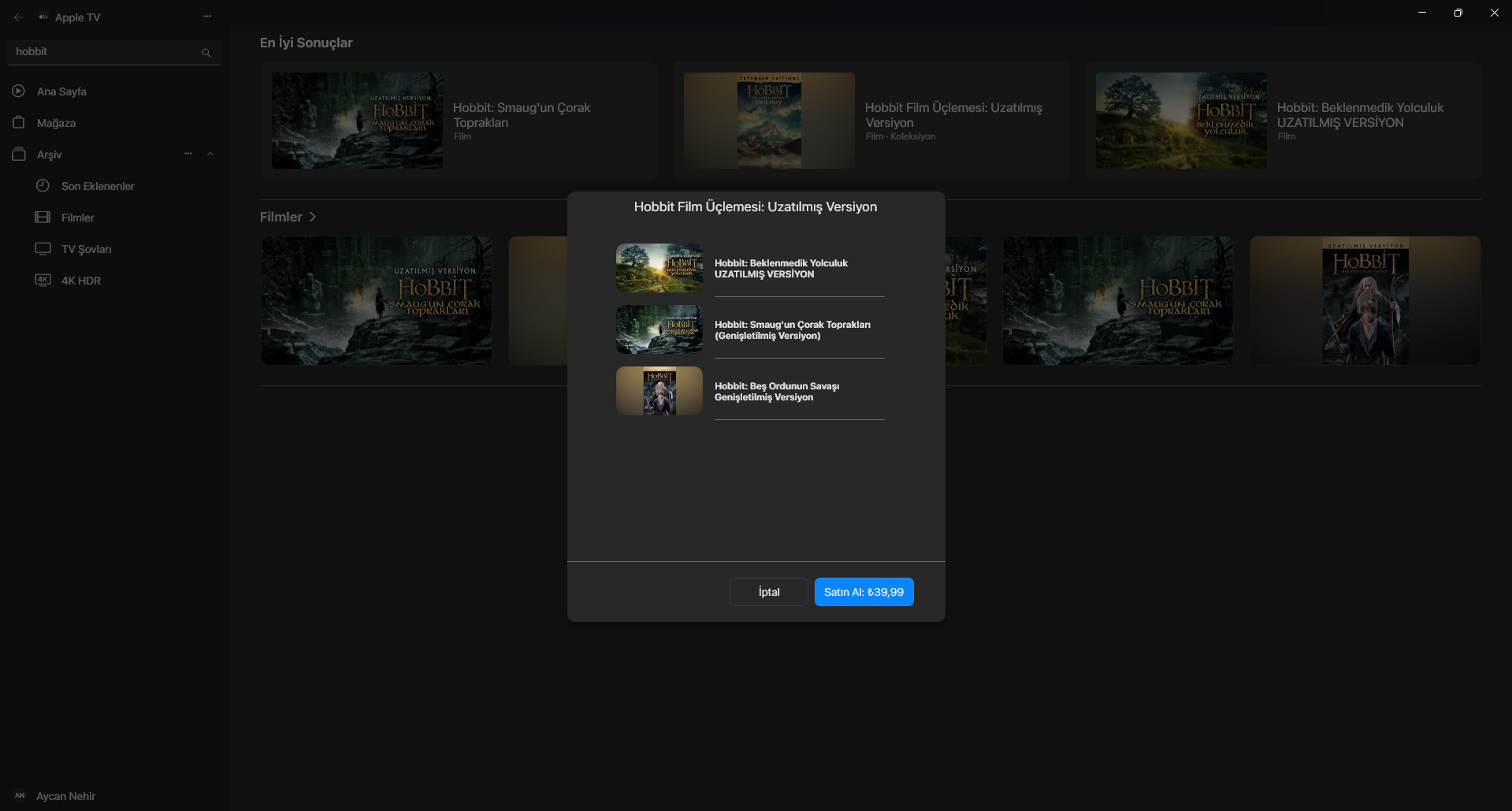Click the AN account avatar icon
Viewport: 1512px width, 811px height.
20,796
